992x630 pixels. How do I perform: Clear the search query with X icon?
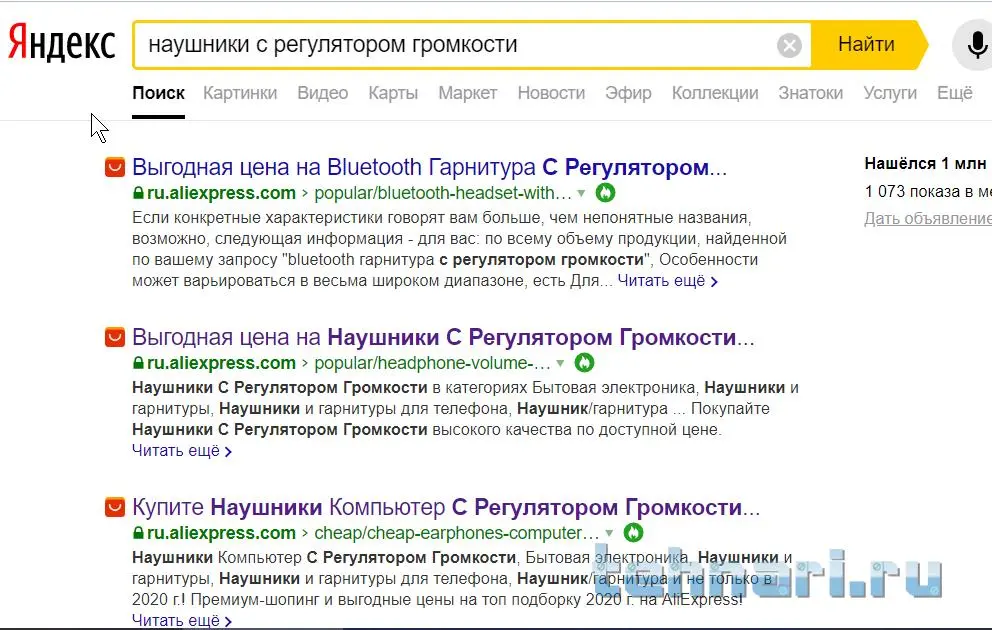[x=789, y=45]
